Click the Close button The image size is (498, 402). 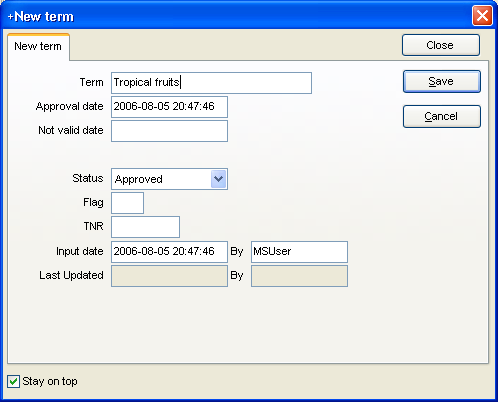tap(441, 45)
